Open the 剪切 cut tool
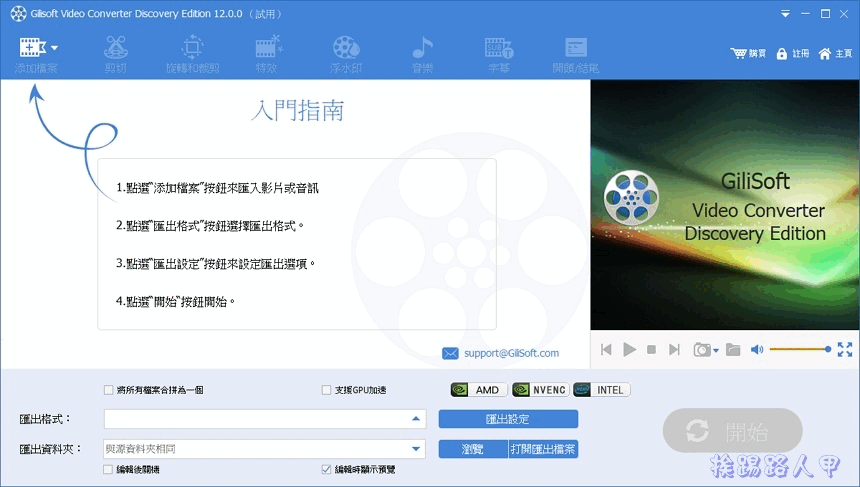This screenshot has width=860, height=487. click(116, 55)
